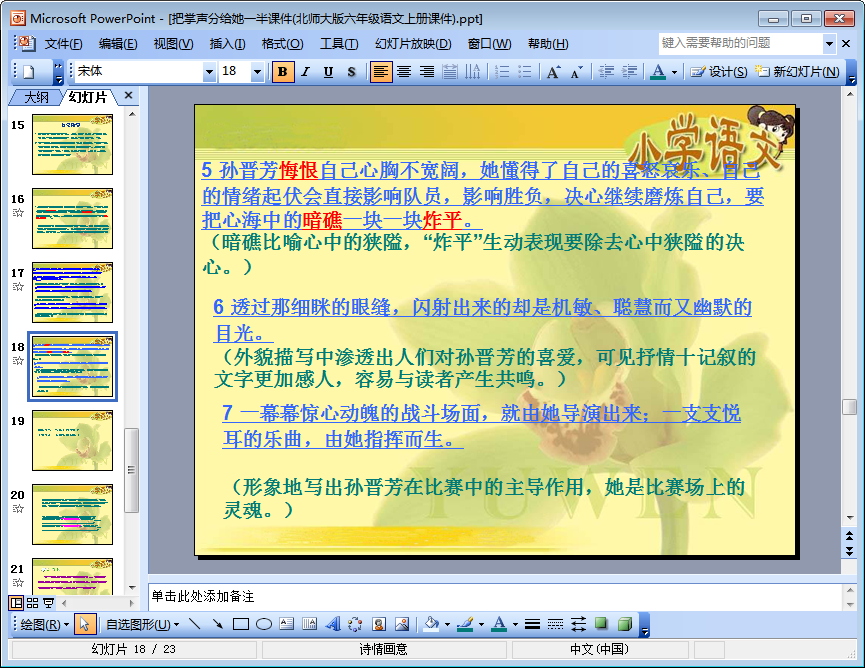Open the font name dropdown (宋体)
The width and height of the screenshot is (865, 668).
pyautogui.click(x=209, y=72)
